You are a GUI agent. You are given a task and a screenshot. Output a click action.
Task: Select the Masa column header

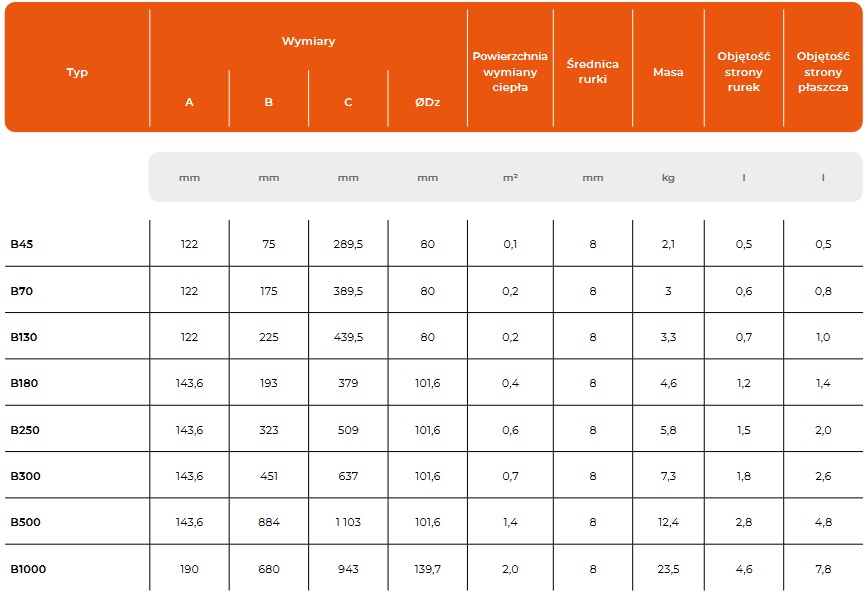point(668,72)
